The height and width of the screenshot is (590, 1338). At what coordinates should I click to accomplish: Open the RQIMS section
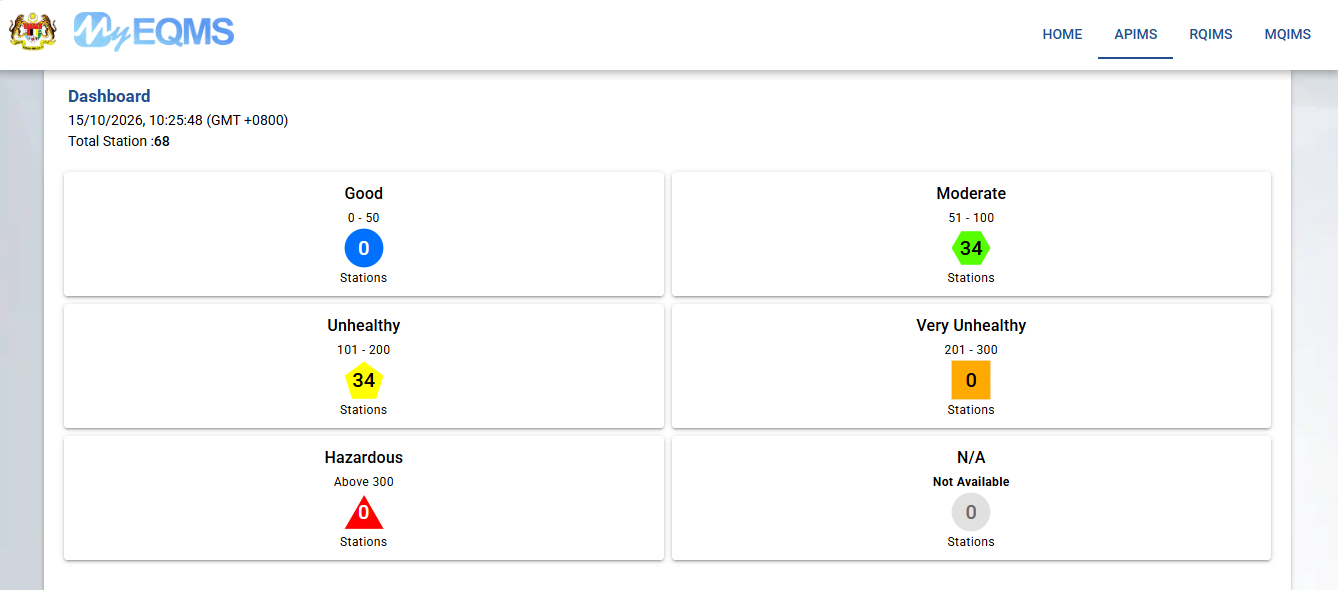click(1211, 34)
